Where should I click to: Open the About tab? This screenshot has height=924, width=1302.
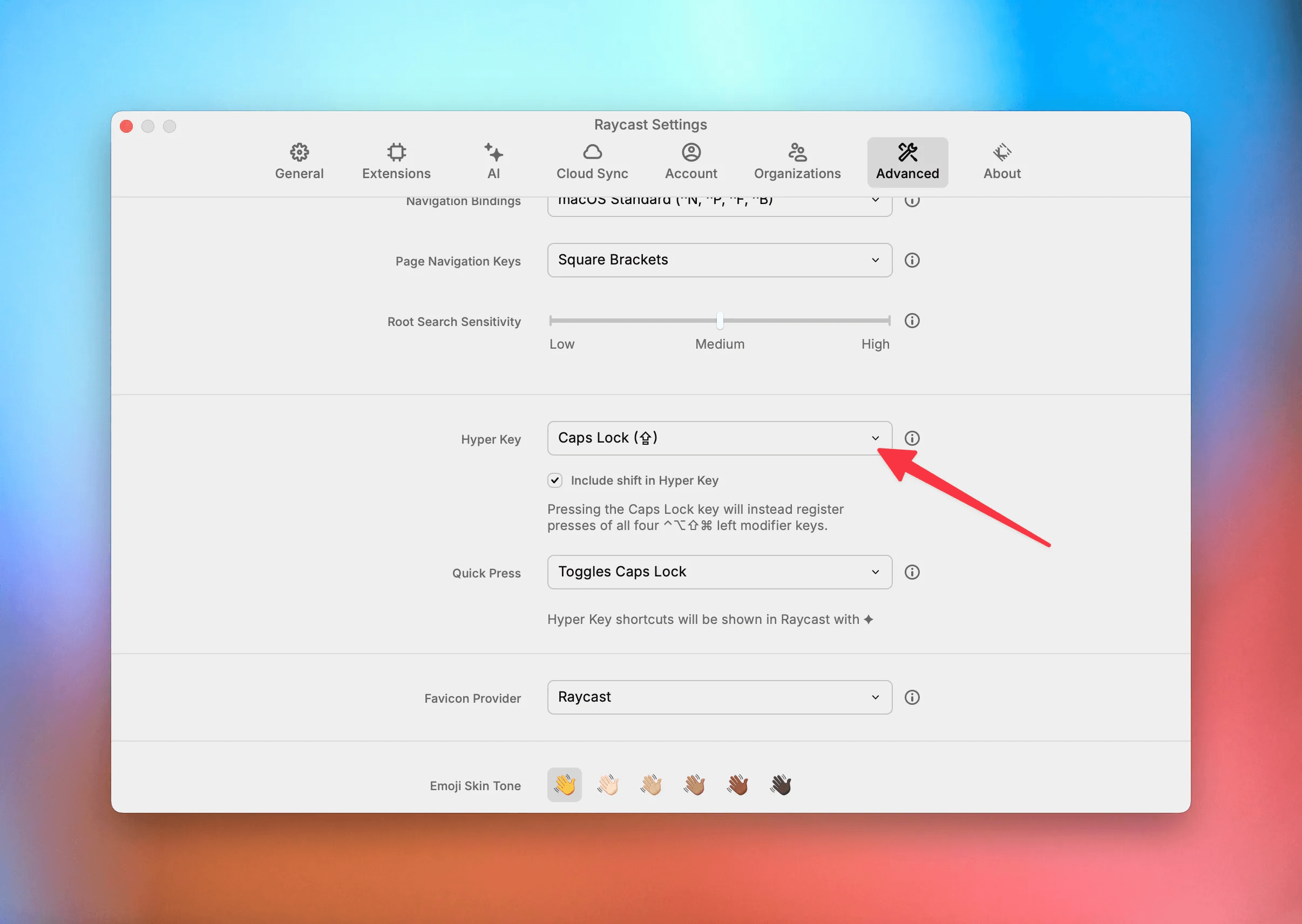pyautogui.click(x=1002, y=162)
